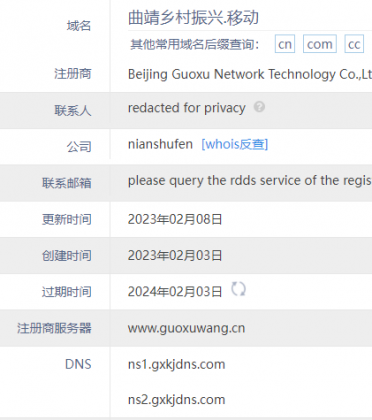
Task: Click the creation date 2023年02月03日
Action: pyautogui.click(x=175, y=256)
